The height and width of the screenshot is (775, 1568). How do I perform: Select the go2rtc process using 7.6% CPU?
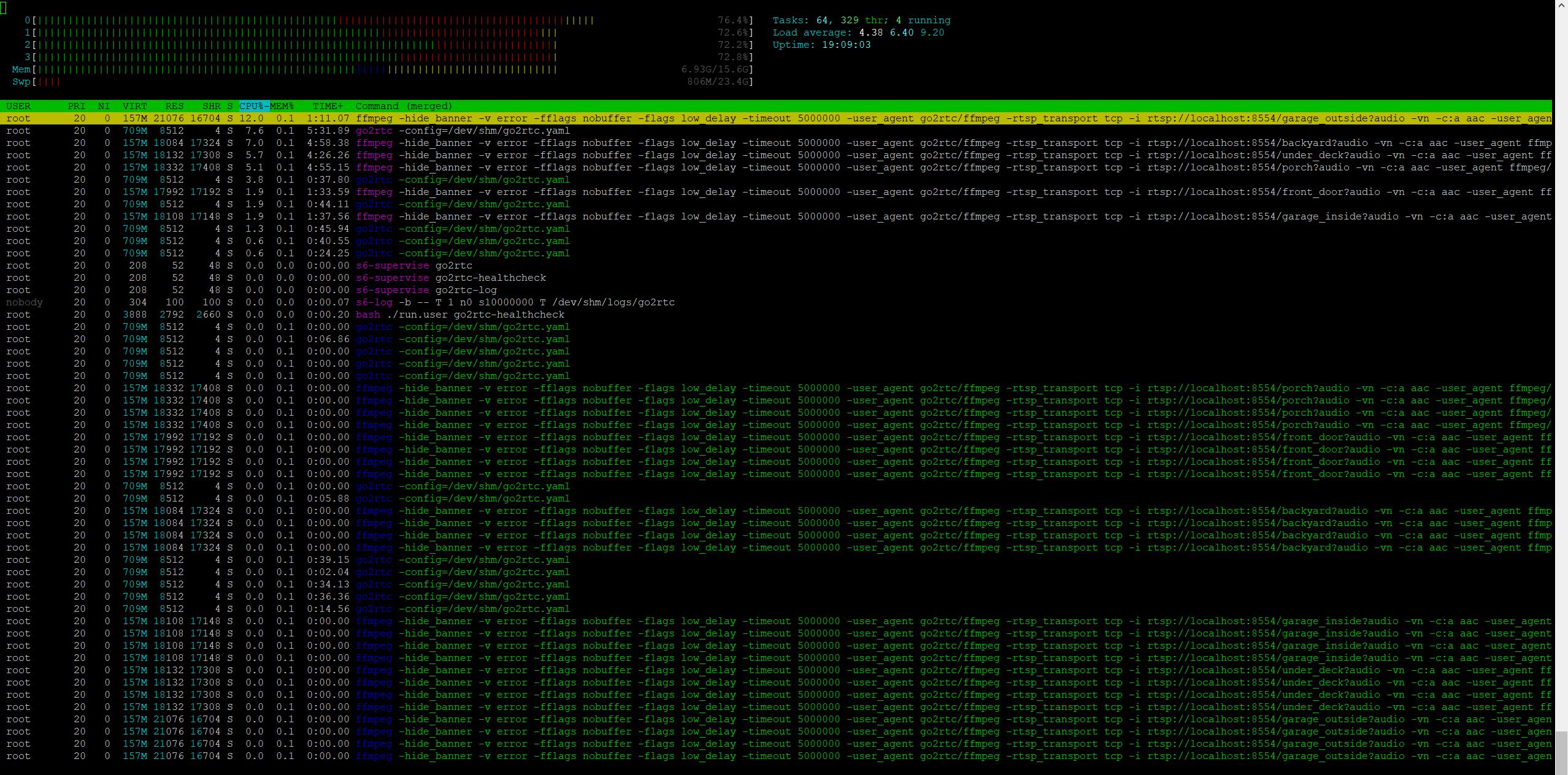point(429,131)
